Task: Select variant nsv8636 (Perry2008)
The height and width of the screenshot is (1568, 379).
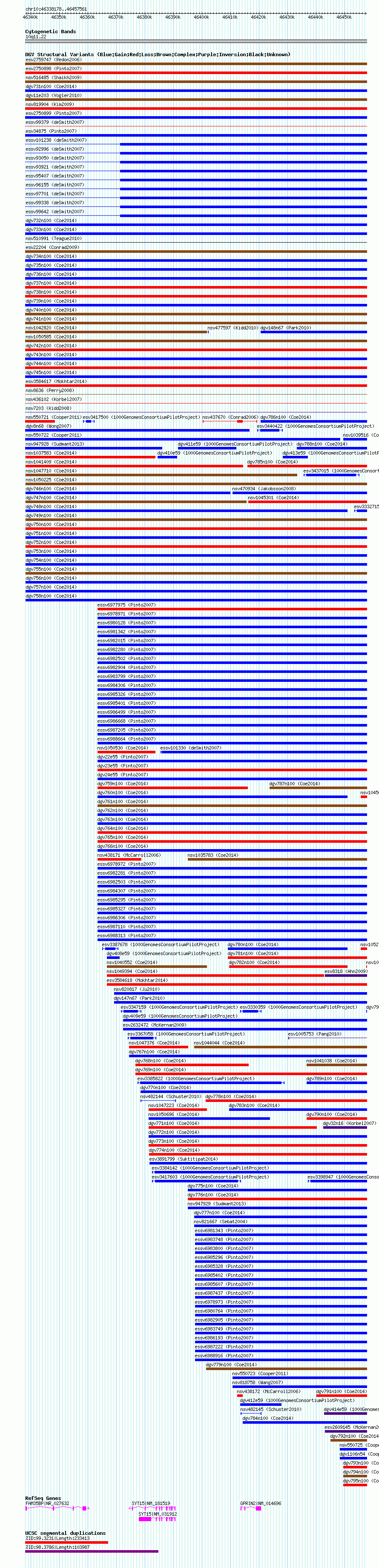Action: tap(196, 395)
